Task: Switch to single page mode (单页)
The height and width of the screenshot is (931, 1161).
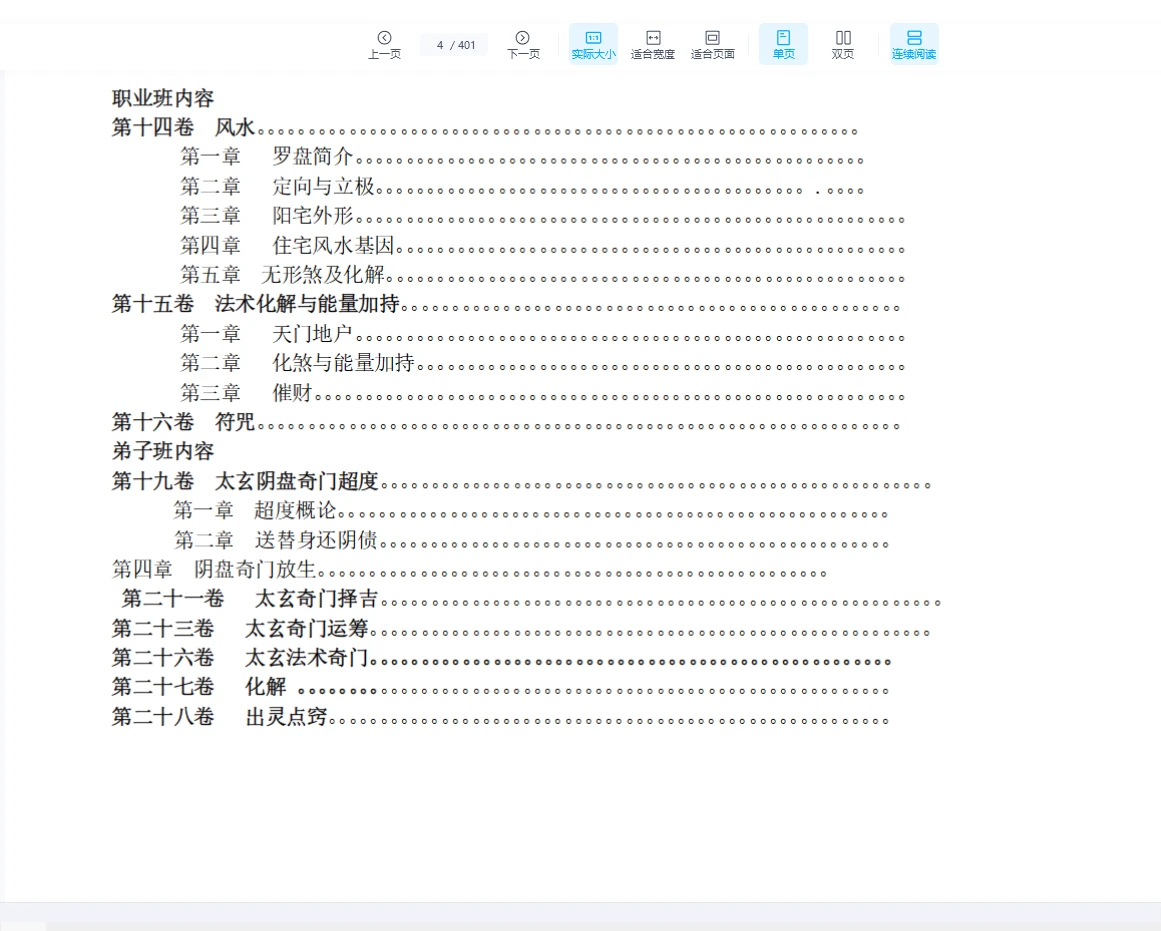Action: 783,44
